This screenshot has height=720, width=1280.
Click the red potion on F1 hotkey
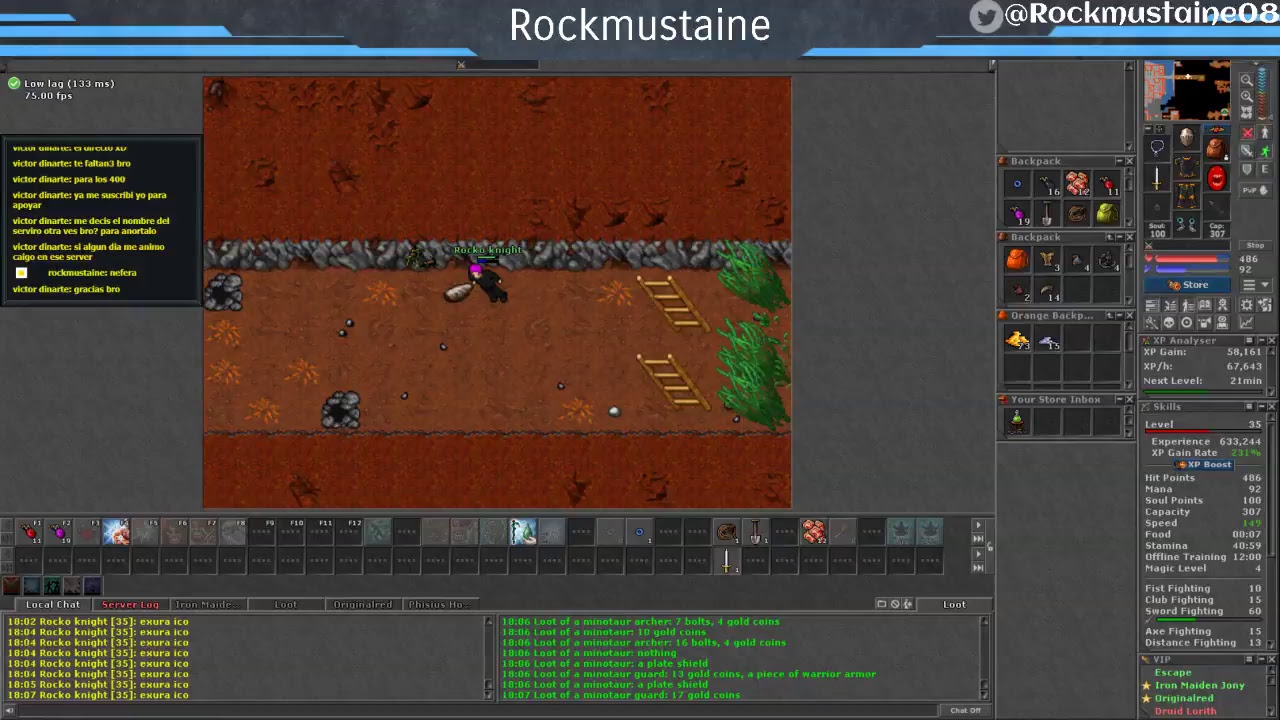[x=30, y=532]
